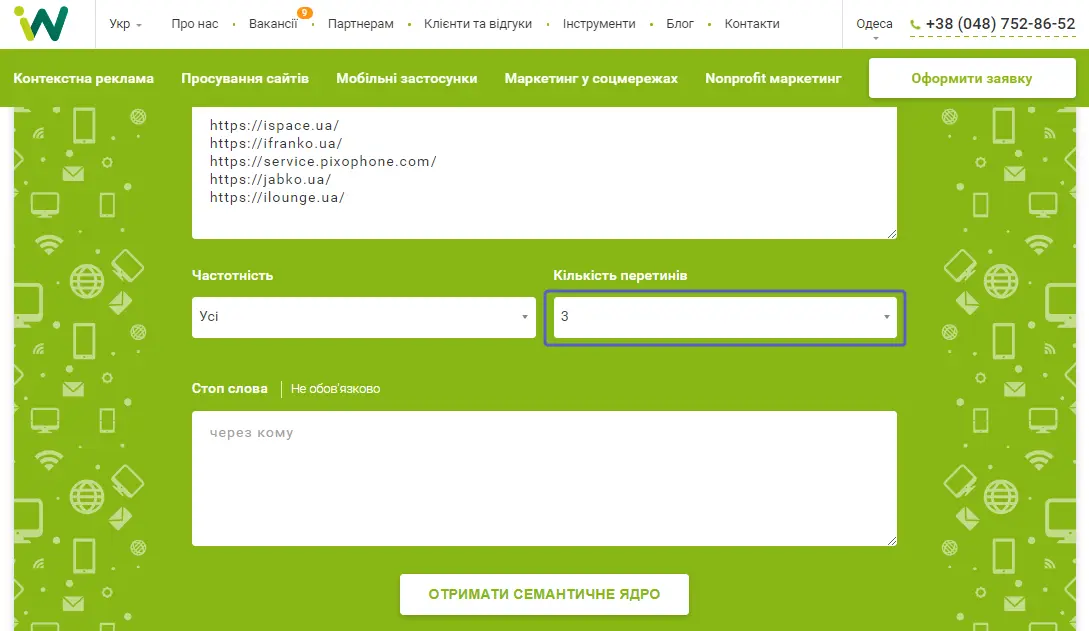This screenshot has width=1089, height=631.
Task: Open Клієнти та відгуки page
Action: click(x=478, y=24)
